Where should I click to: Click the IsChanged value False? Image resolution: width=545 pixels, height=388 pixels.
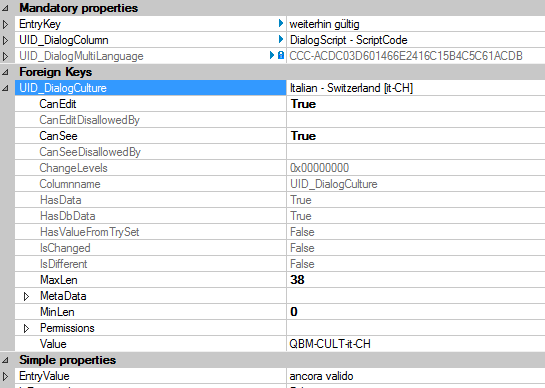pyautogui.click(x=302, y=248)
